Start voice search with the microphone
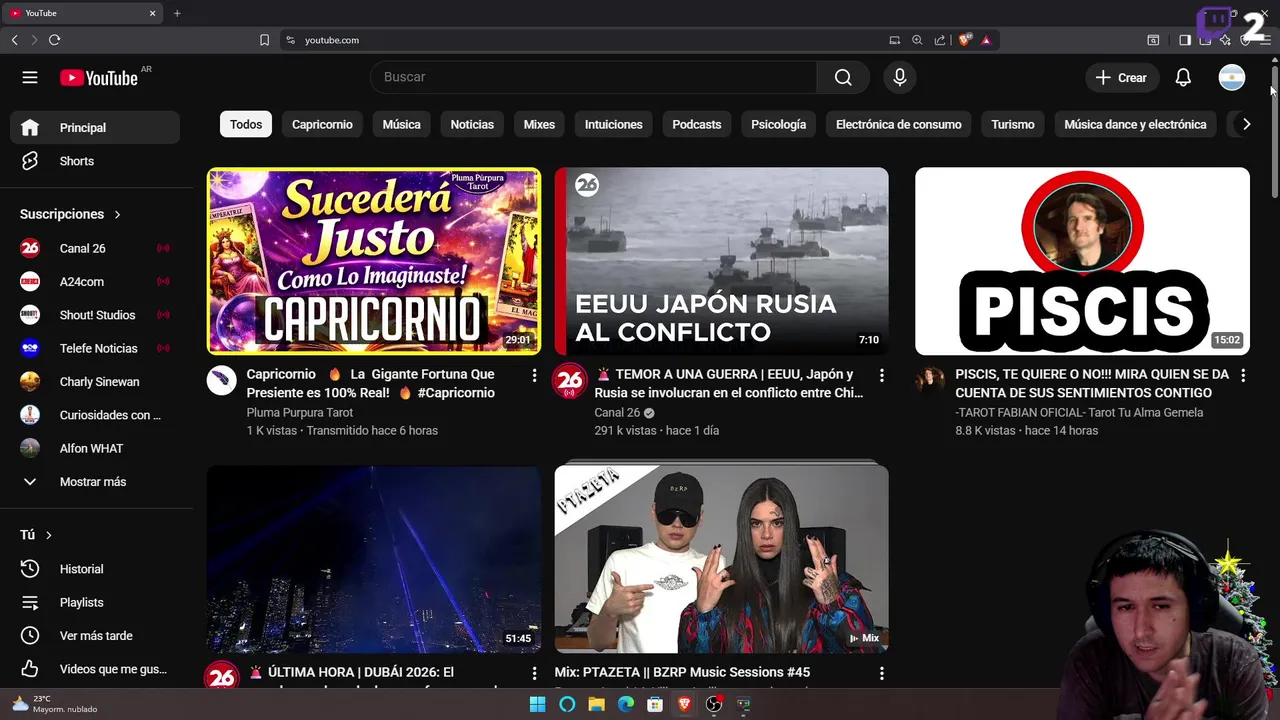The height and width of the screenshot is (720, 1280). [900, 77]
